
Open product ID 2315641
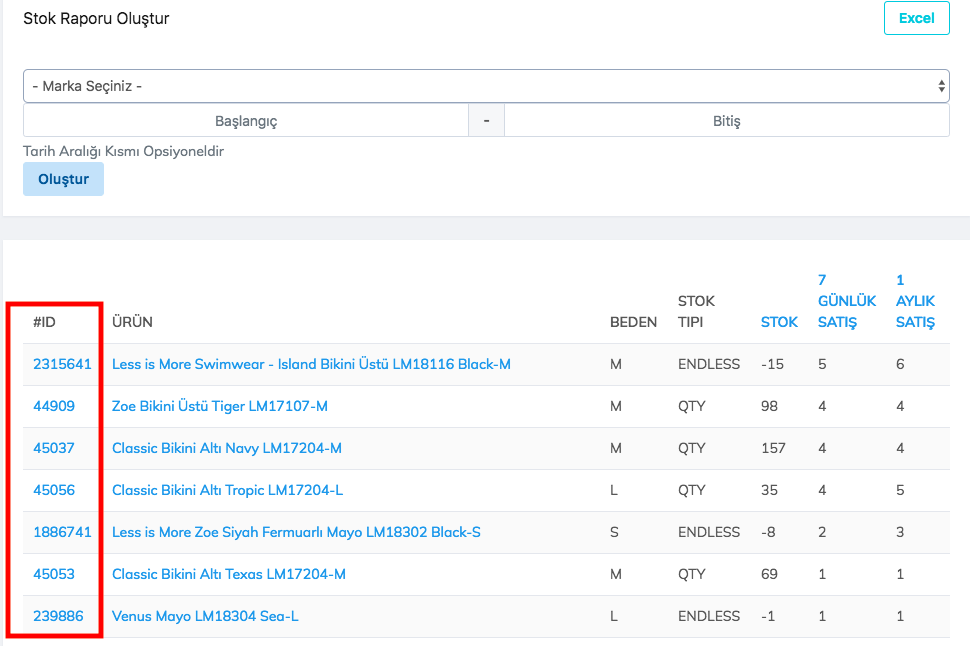click(x=62, y=364)
